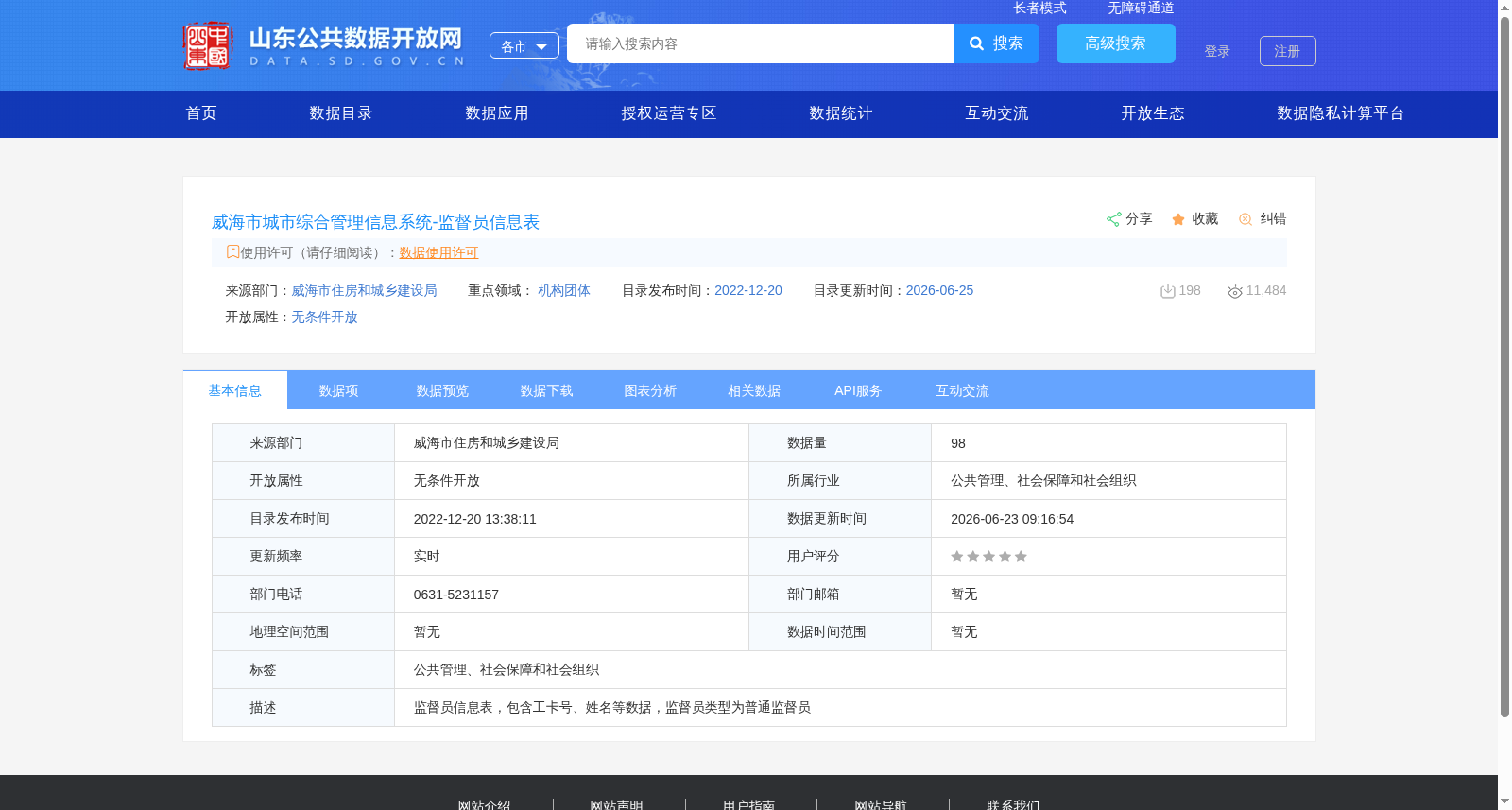Viewport: 1512px width, 810px height.
Task: Focus the search input field
Action: pyautogui.click(x=761, y=43)
